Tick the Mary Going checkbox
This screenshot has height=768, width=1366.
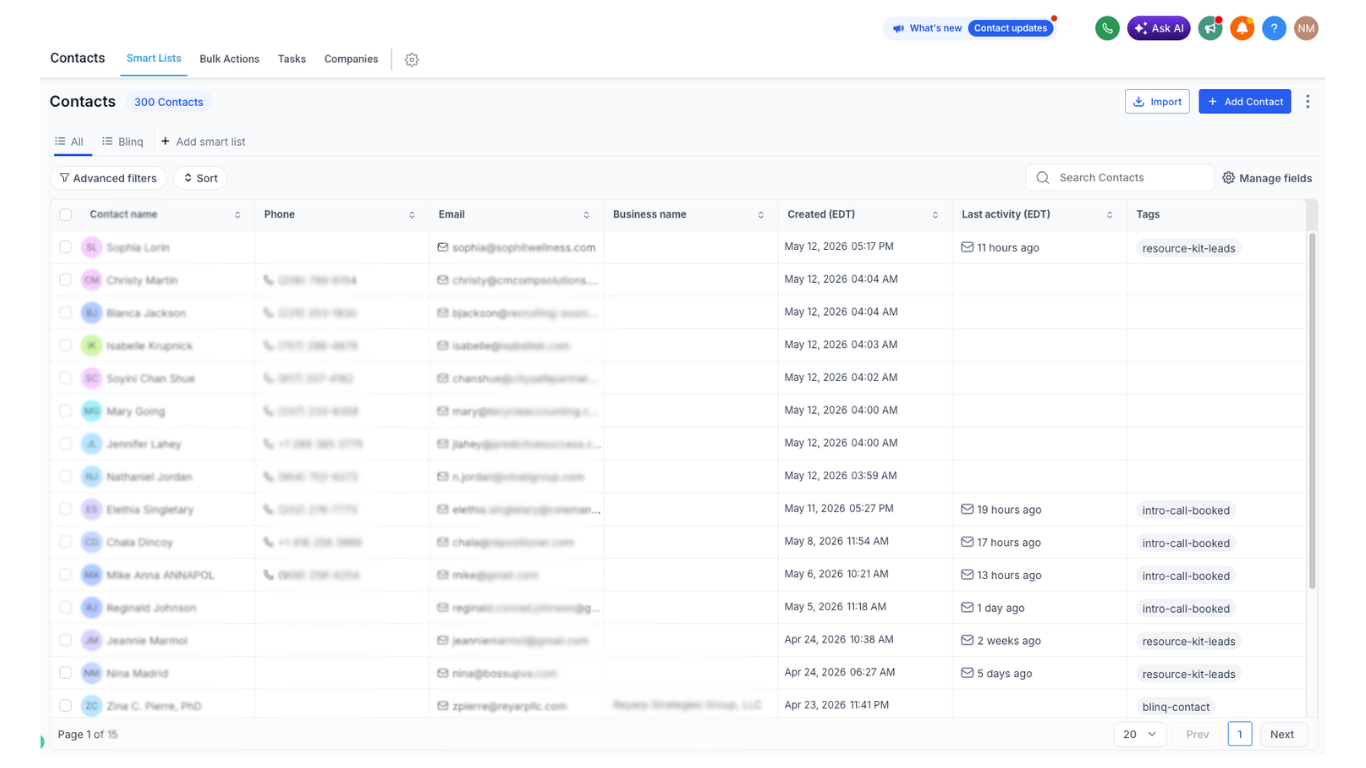point(66,411)
